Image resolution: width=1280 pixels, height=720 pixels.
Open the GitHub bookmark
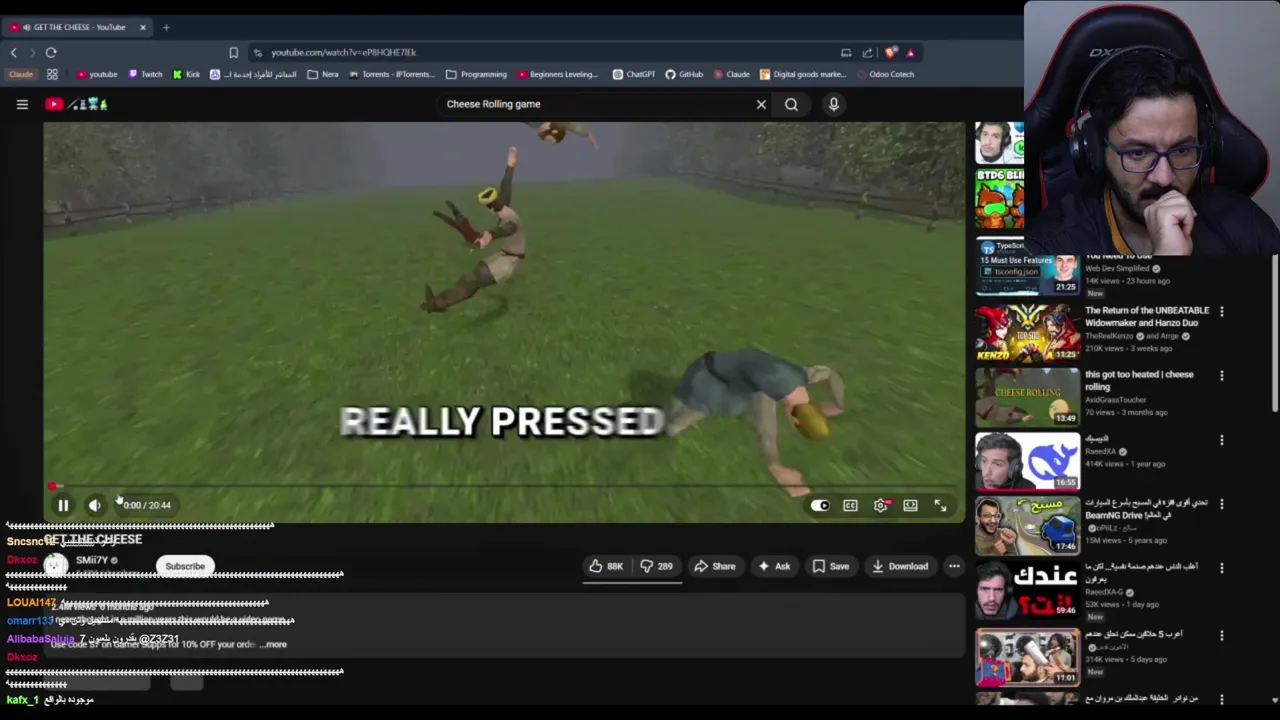[x=684, y=74]
